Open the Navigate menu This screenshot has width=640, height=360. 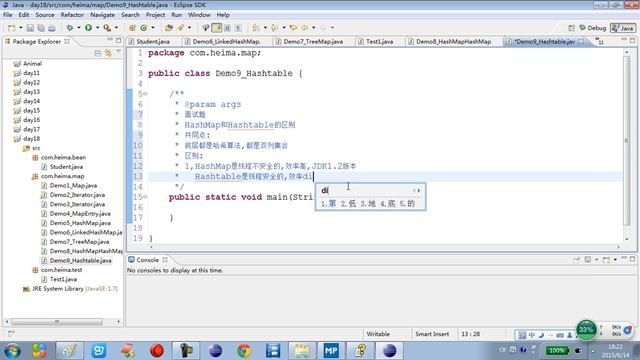pos(102,15)
